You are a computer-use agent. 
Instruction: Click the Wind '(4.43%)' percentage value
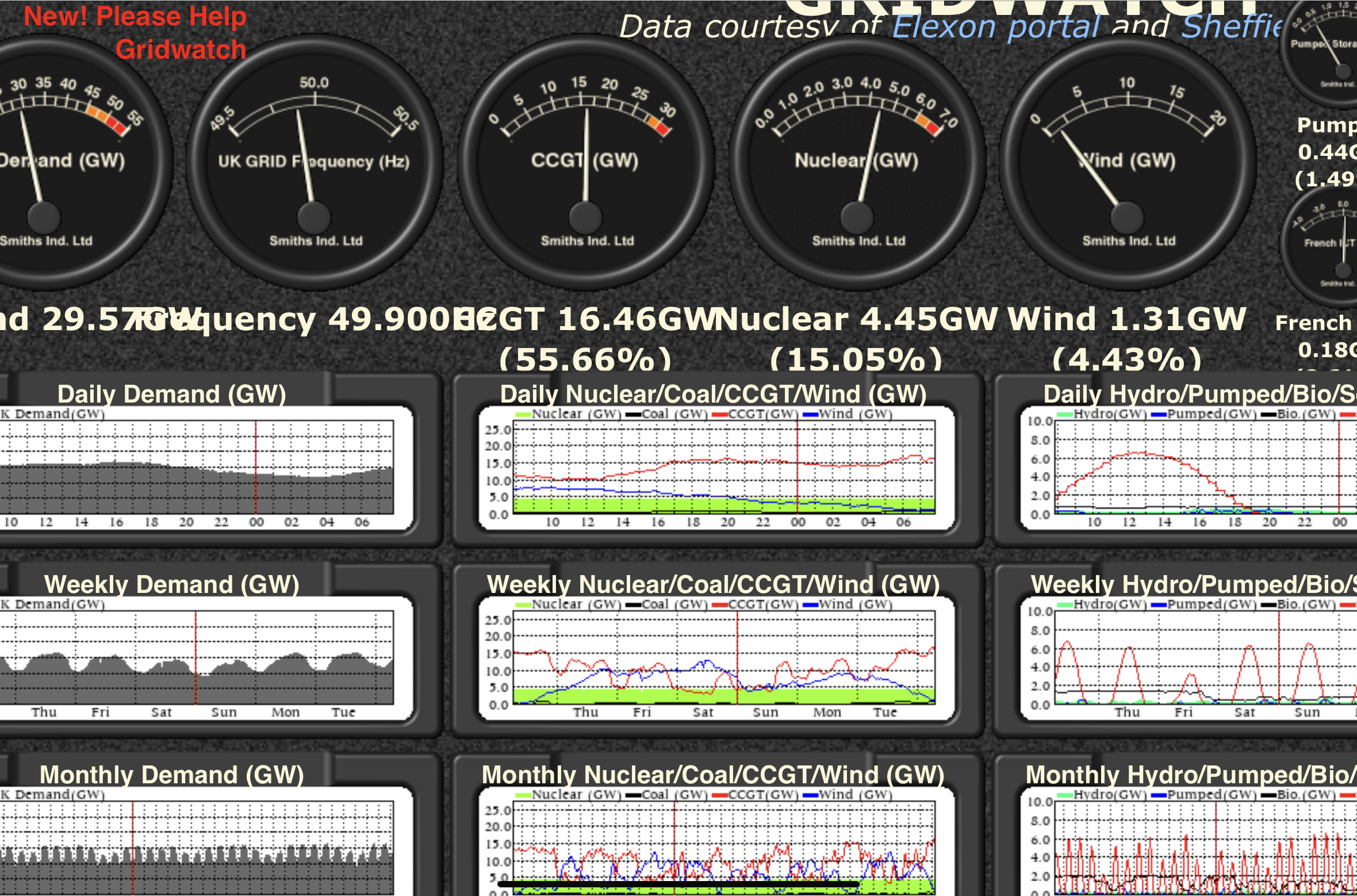pyautogui.click(x=1127, y=359)
